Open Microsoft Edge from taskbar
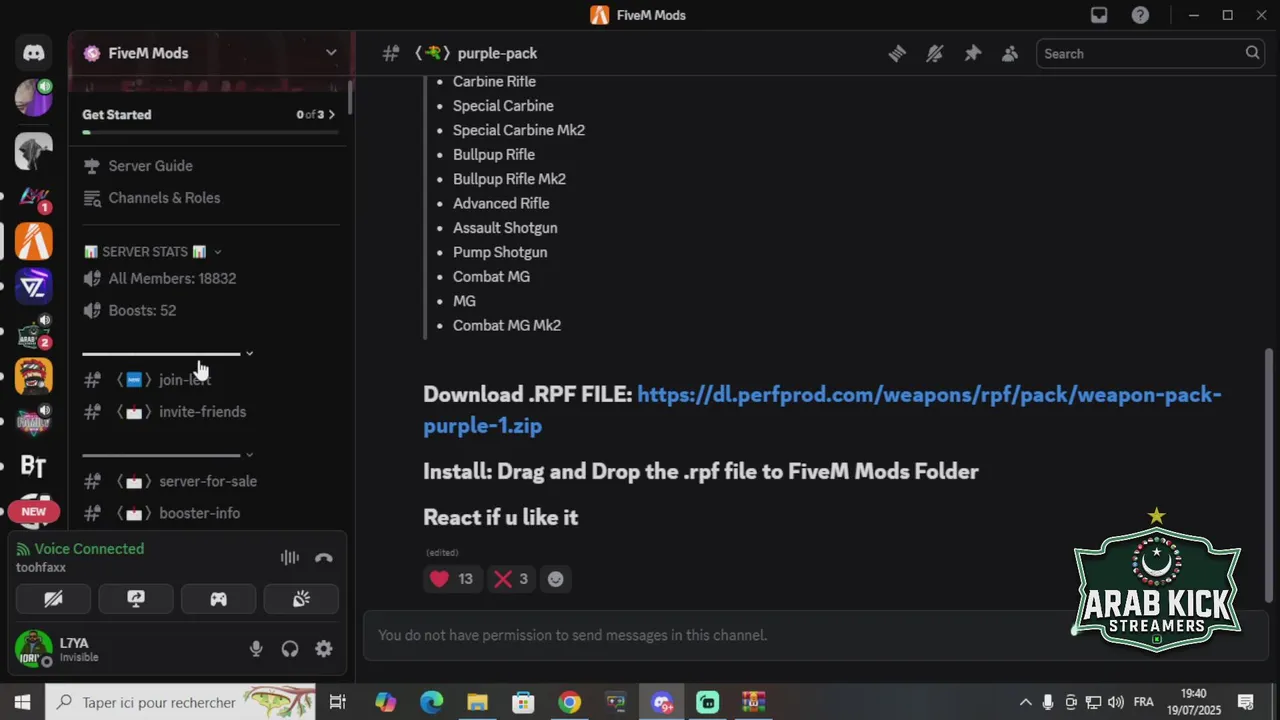This screenshot has height=720, width=1280. 431,702
